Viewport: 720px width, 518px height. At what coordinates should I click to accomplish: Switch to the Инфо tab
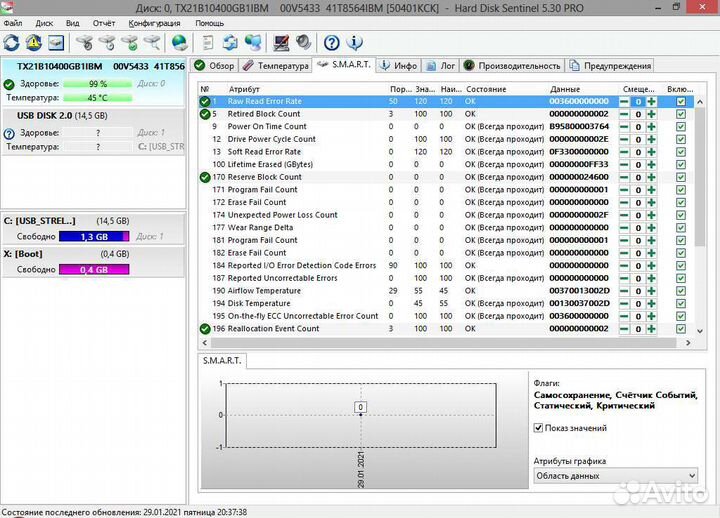click(399, 66)
